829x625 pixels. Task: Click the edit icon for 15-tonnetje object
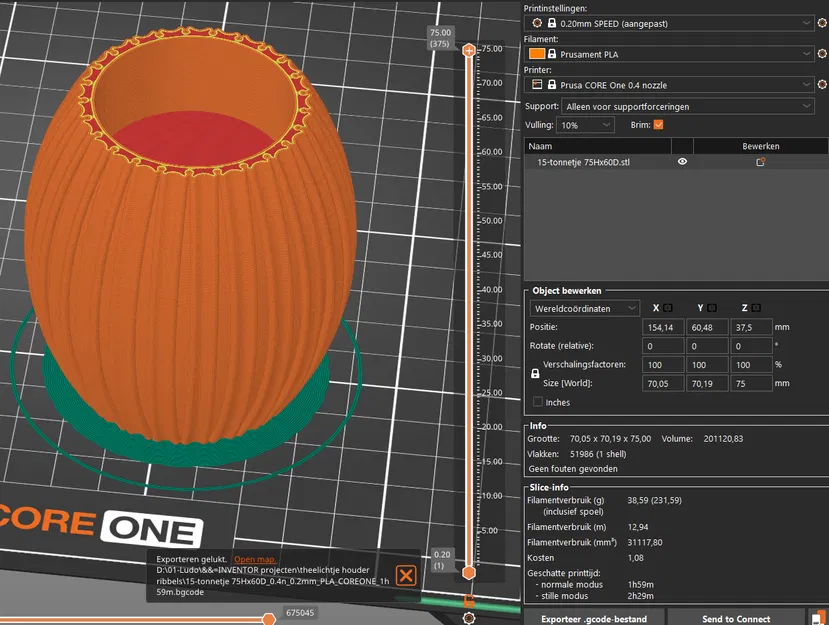click(760, 162)
